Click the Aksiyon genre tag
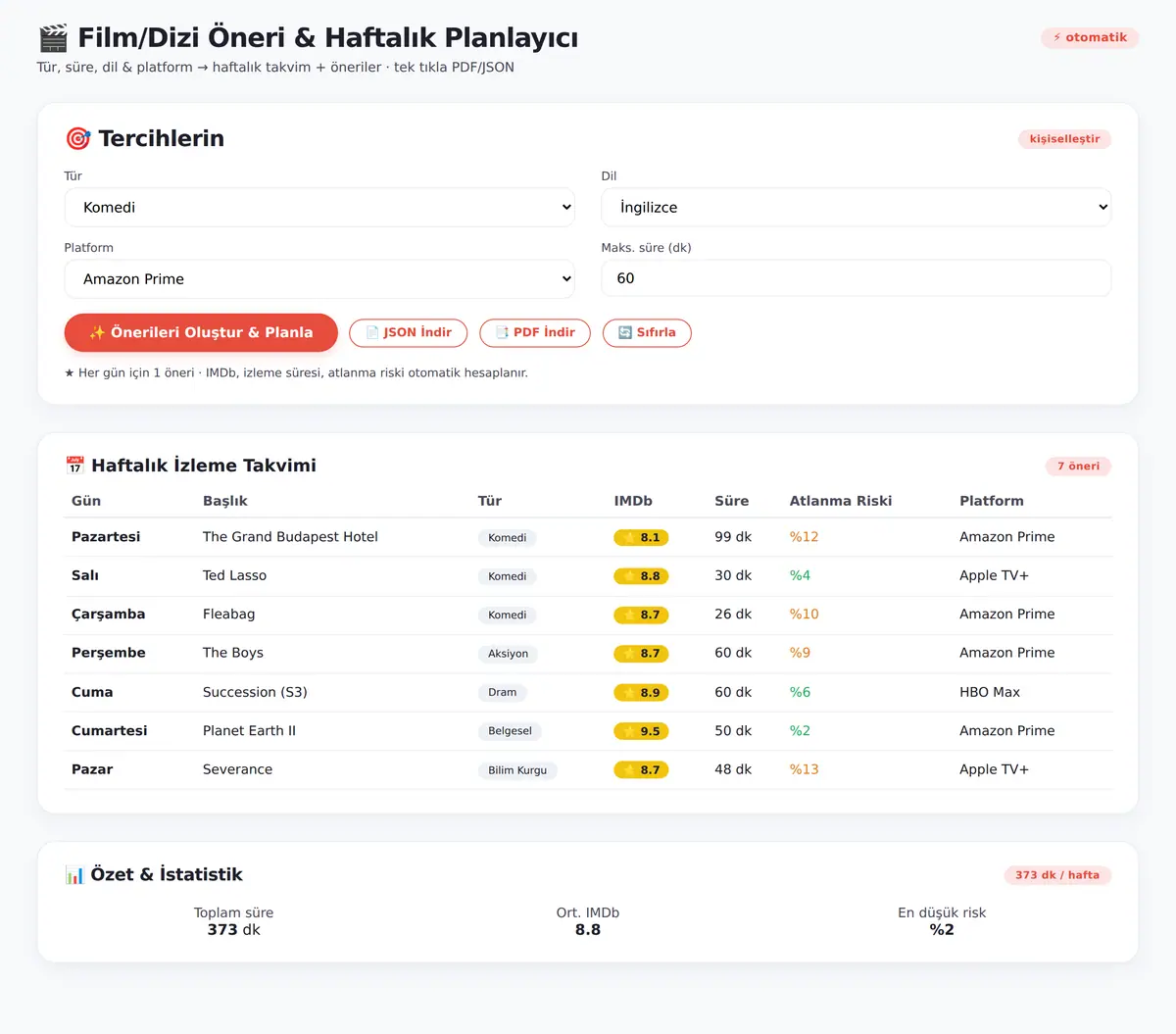Screen dimensions: 1176x1034 (508, 654)
